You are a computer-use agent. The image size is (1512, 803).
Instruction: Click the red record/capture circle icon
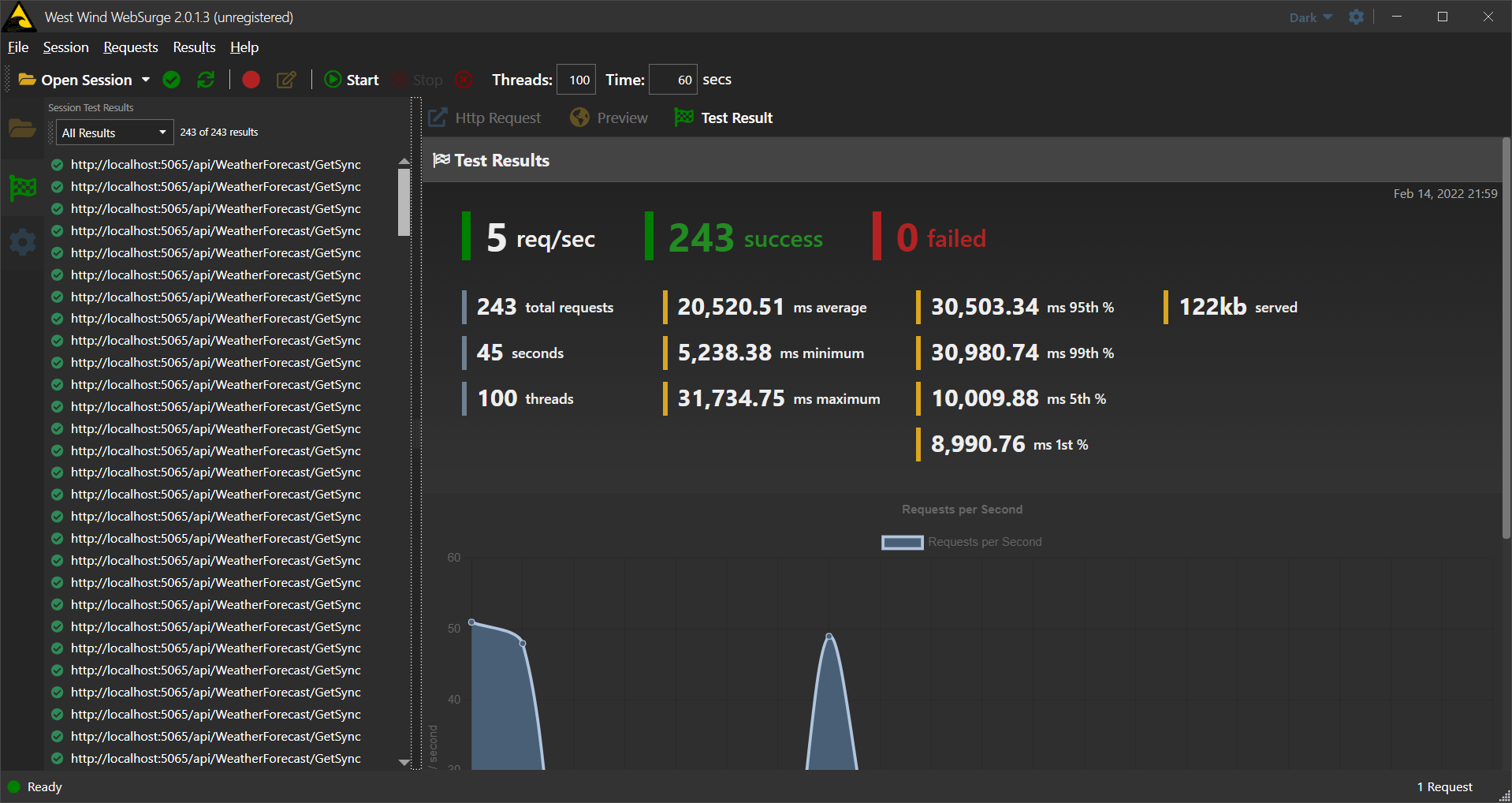(x=251, y=80)
